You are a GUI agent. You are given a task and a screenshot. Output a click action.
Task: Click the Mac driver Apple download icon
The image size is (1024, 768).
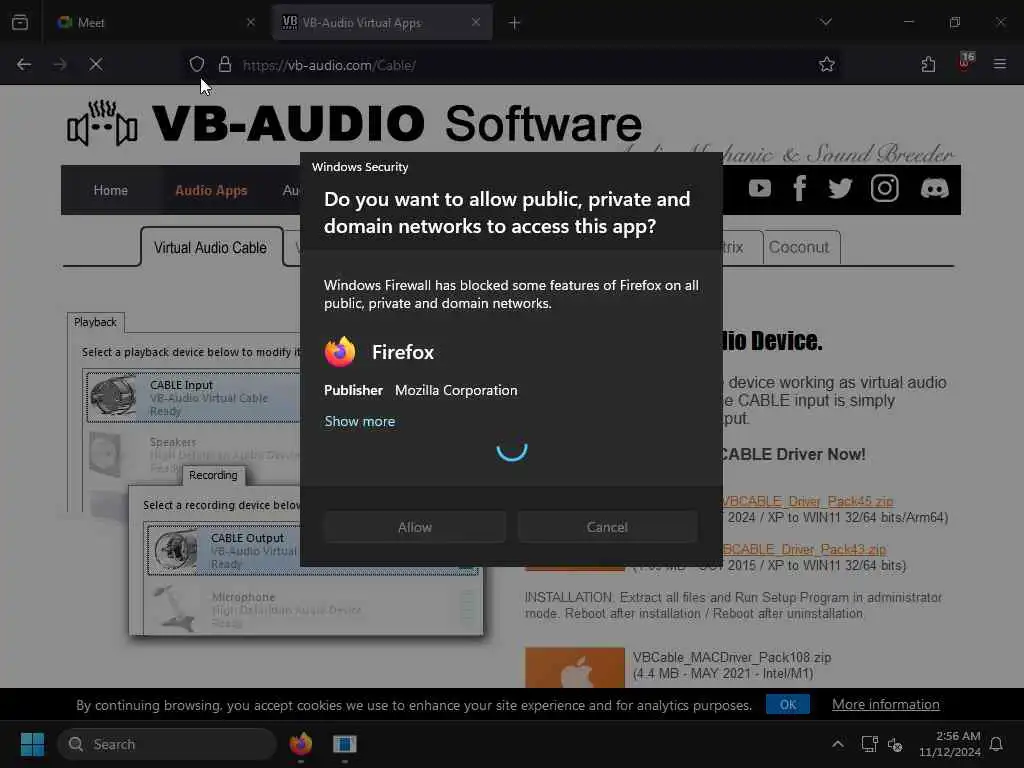click(575, 667)
